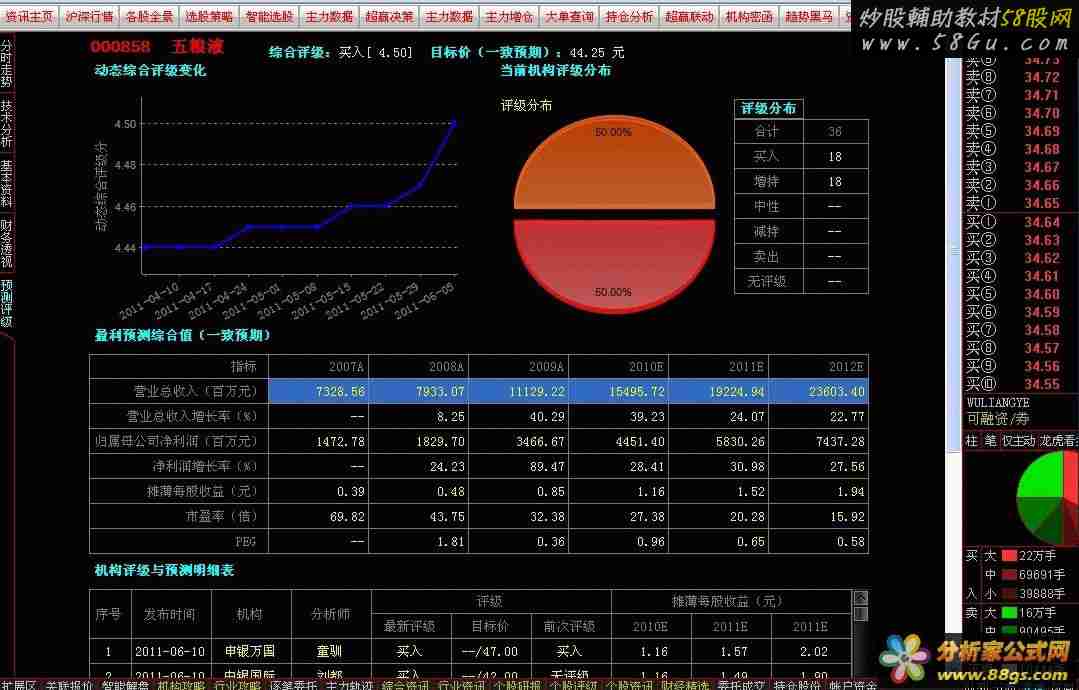Click the stock name 五粮液
1079x690 pixels.
[197, 47]
